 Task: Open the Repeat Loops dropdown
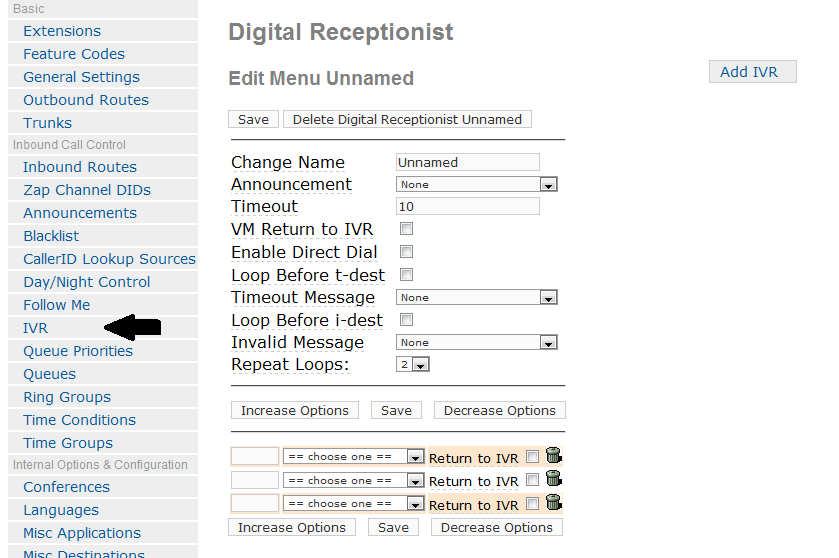point(413,365)
